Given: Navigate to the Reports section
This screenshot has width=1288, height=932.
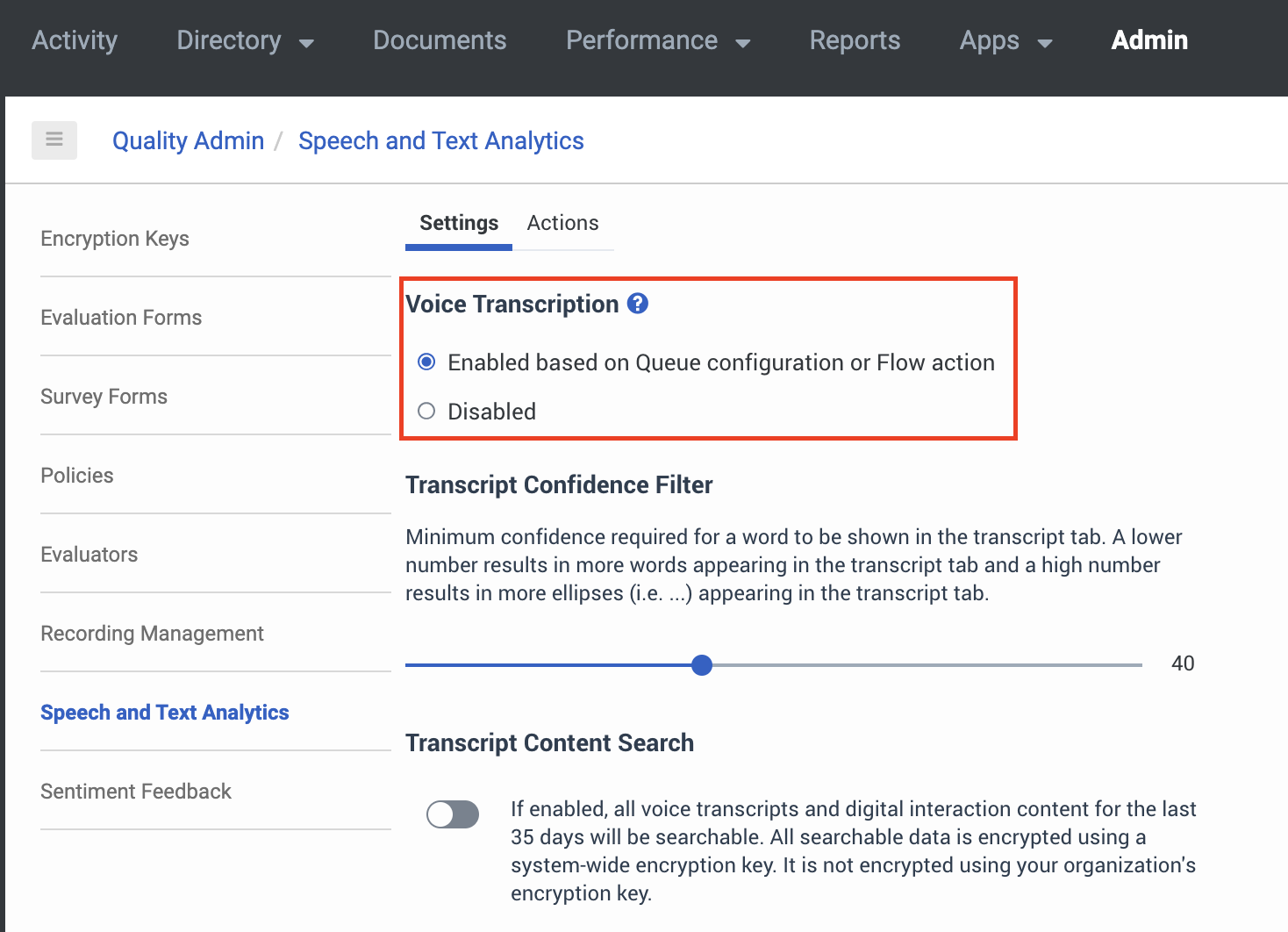Looking at the screenshot, I should 855,40.
